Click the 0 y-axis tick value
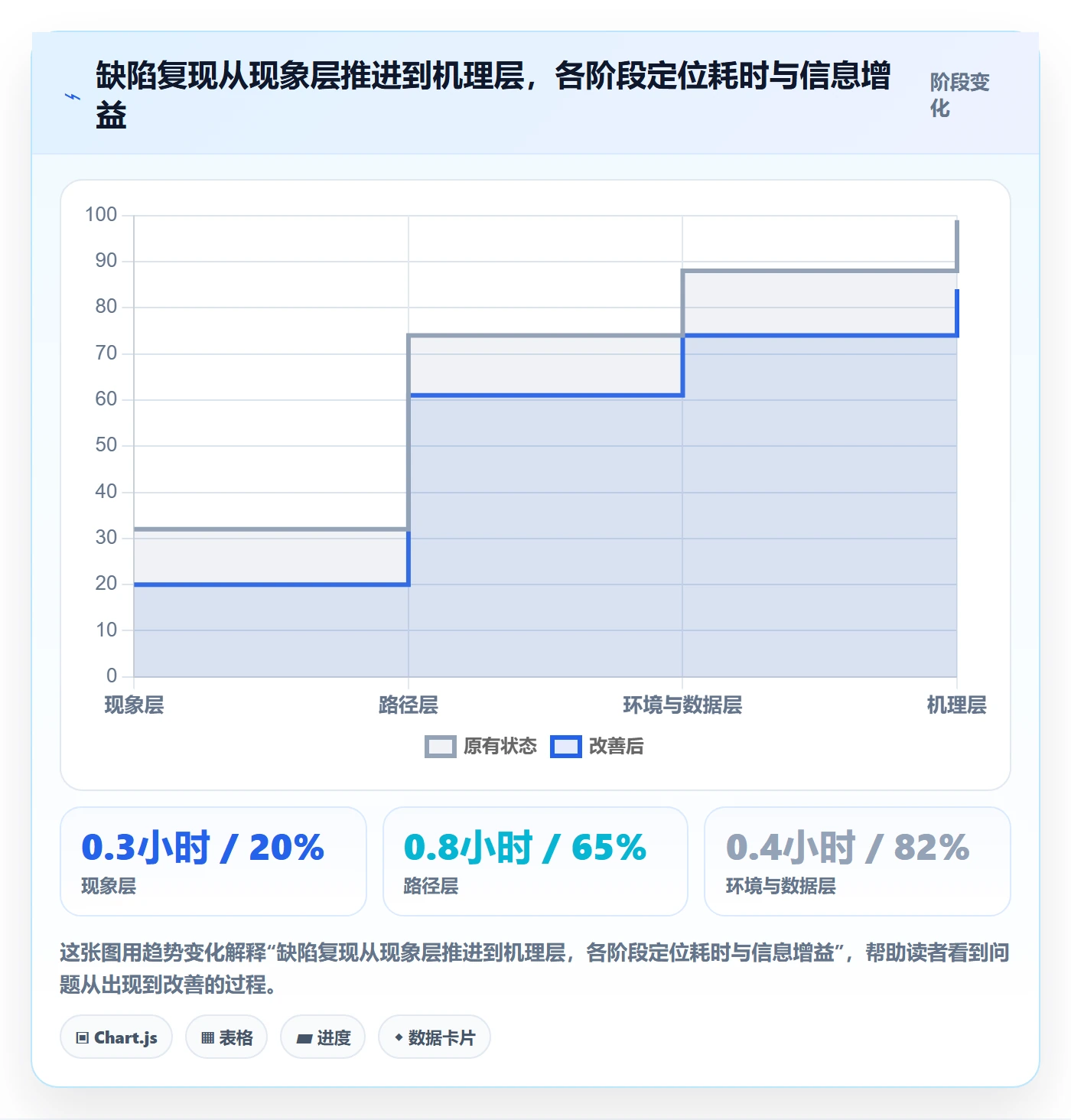The image size is (1071, 1120). [x=112, y=676]
